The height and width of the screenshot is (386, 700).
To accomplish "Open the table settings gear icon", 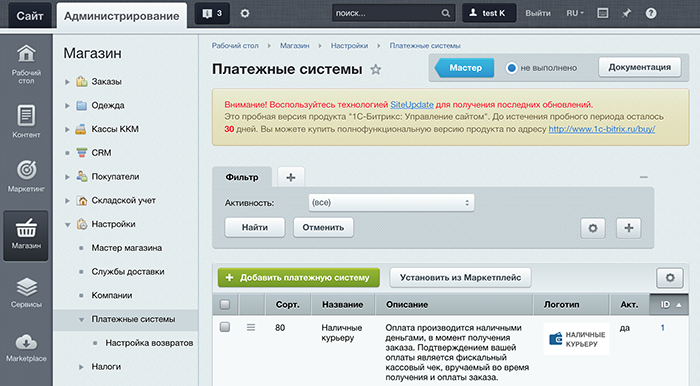I will pos(670,278).
